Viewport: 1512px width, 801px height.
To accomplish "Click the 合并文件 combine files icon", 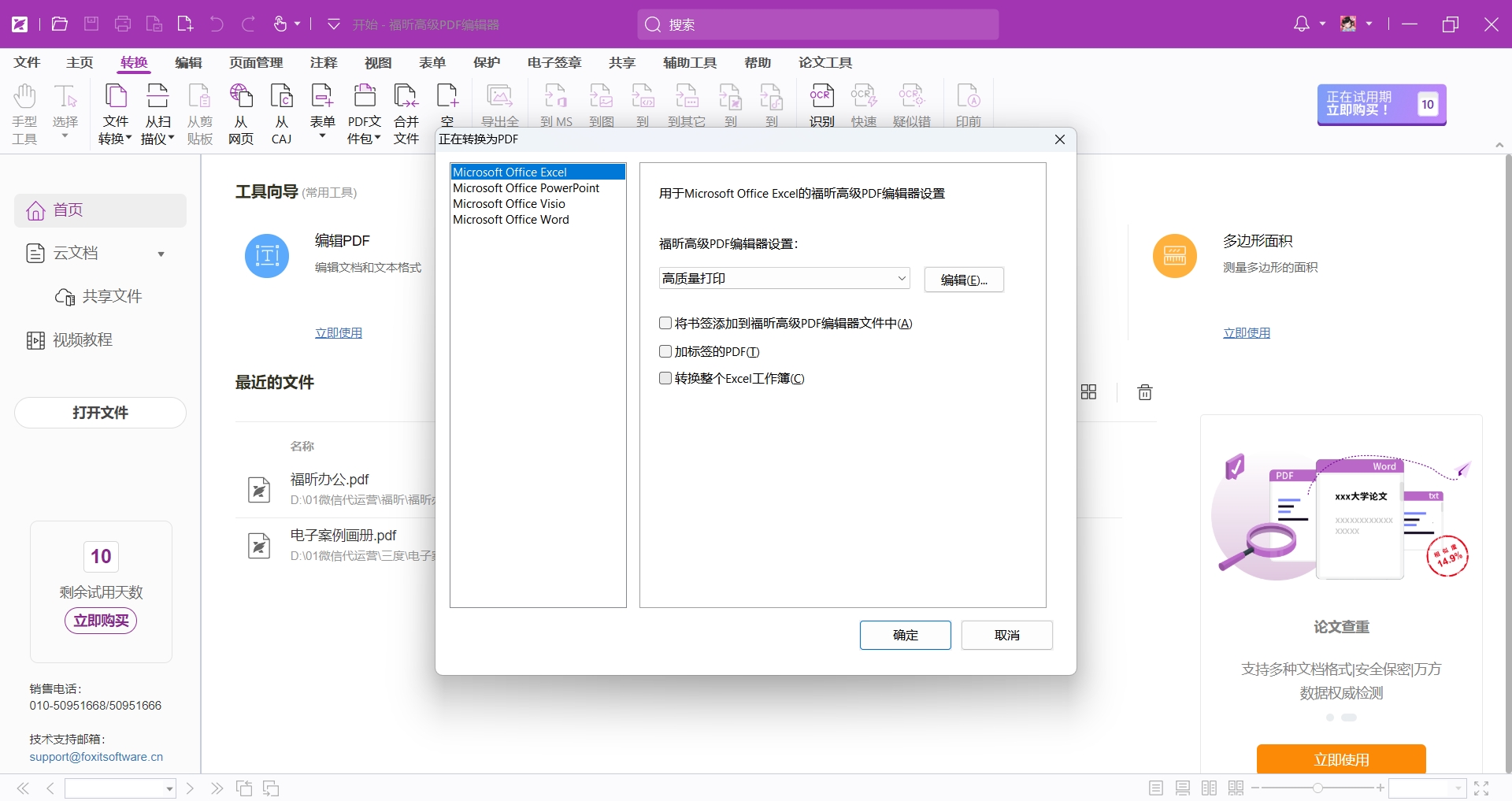I will (x=406, y=114).
